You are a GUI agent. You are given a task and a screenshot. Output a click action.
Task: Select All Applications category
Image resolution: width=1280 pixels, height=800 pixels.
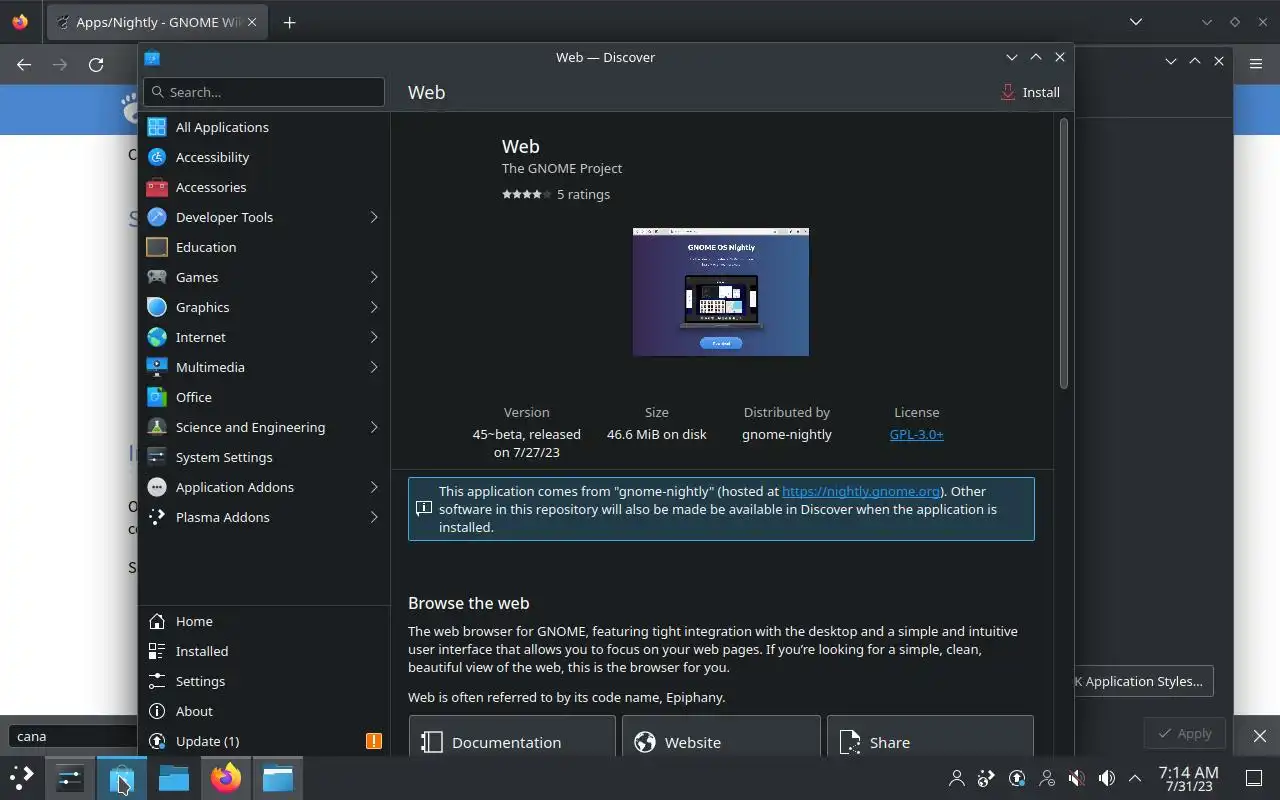click(x=264, y=127)
